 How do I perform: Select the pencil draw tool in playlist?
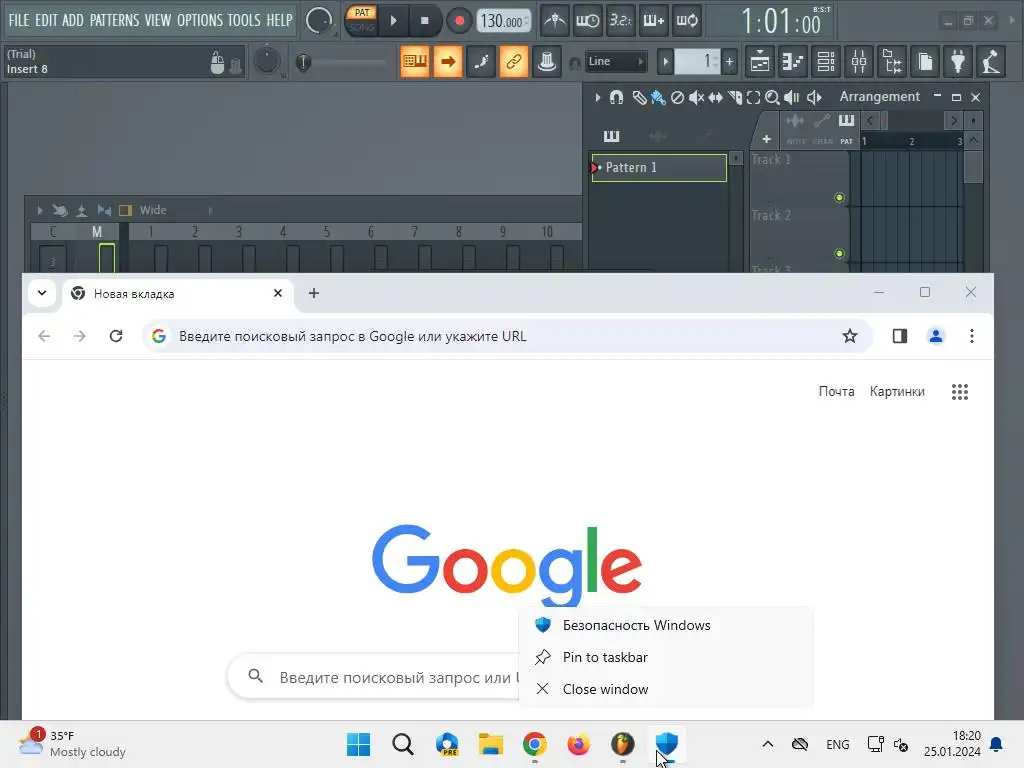tap(639, 97)
